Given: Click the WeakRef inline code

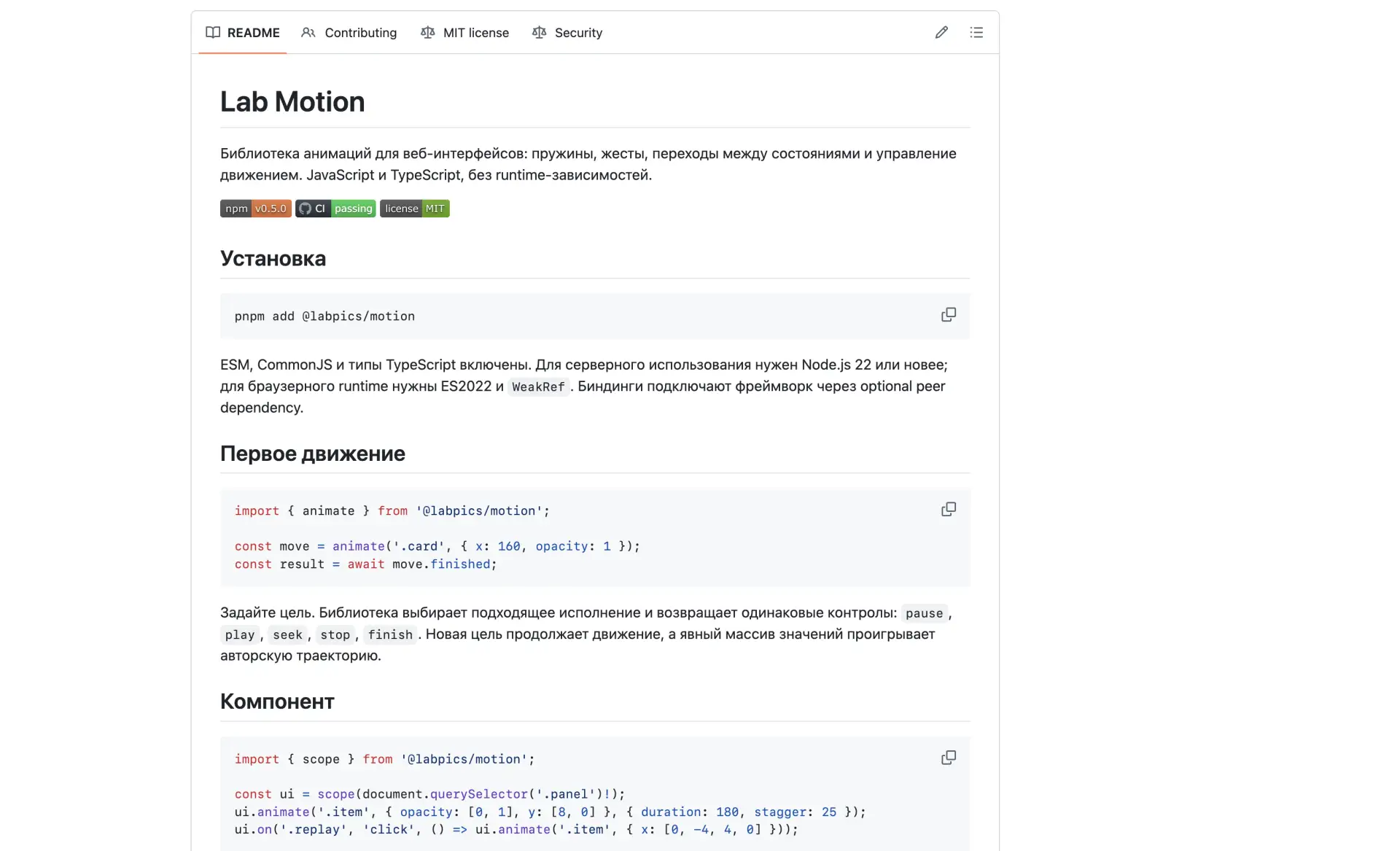Looking at the screenshot, I should point(538,386).
